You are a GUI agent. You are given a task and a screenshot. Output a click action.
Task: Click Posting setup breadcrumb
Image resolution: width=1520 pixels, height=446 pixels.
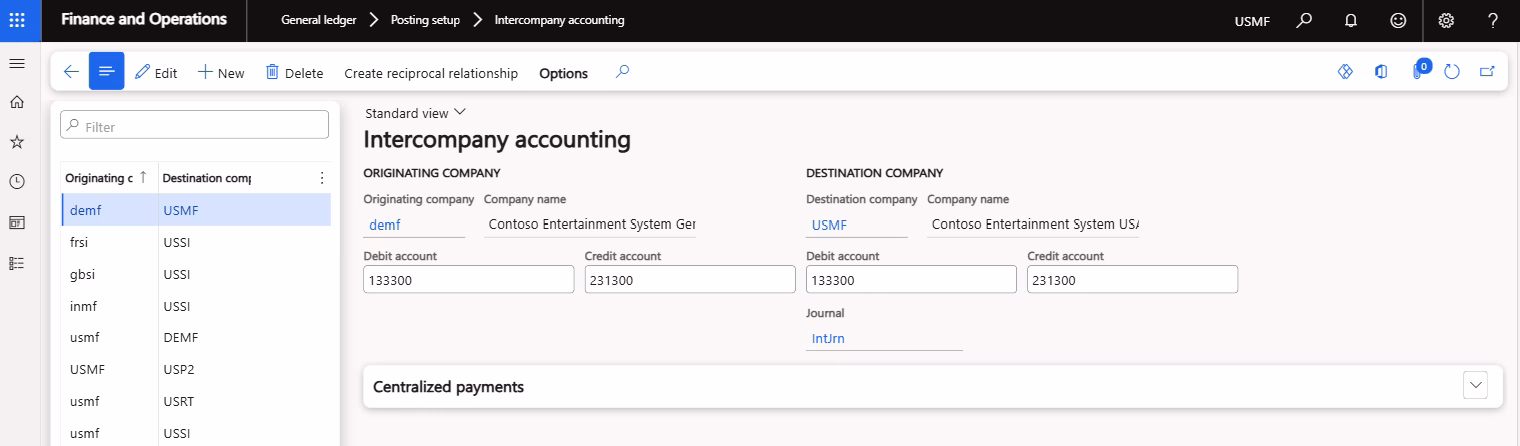[425, 20]
